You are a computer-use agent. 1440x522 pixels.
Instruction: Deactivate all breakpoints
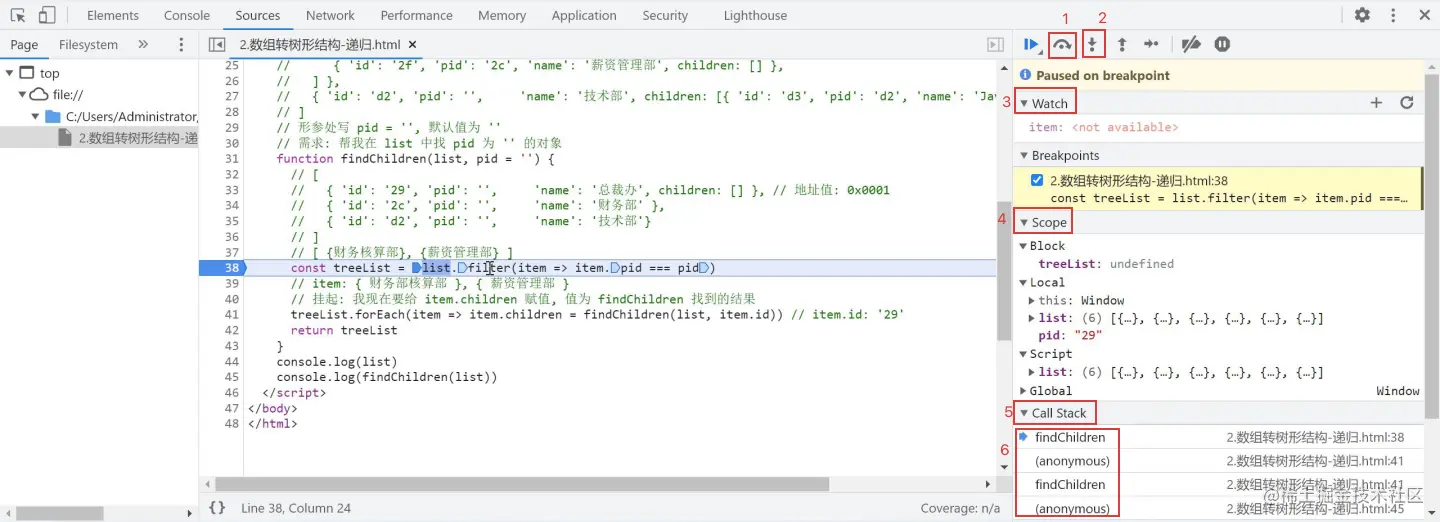tap(1191, 44)
